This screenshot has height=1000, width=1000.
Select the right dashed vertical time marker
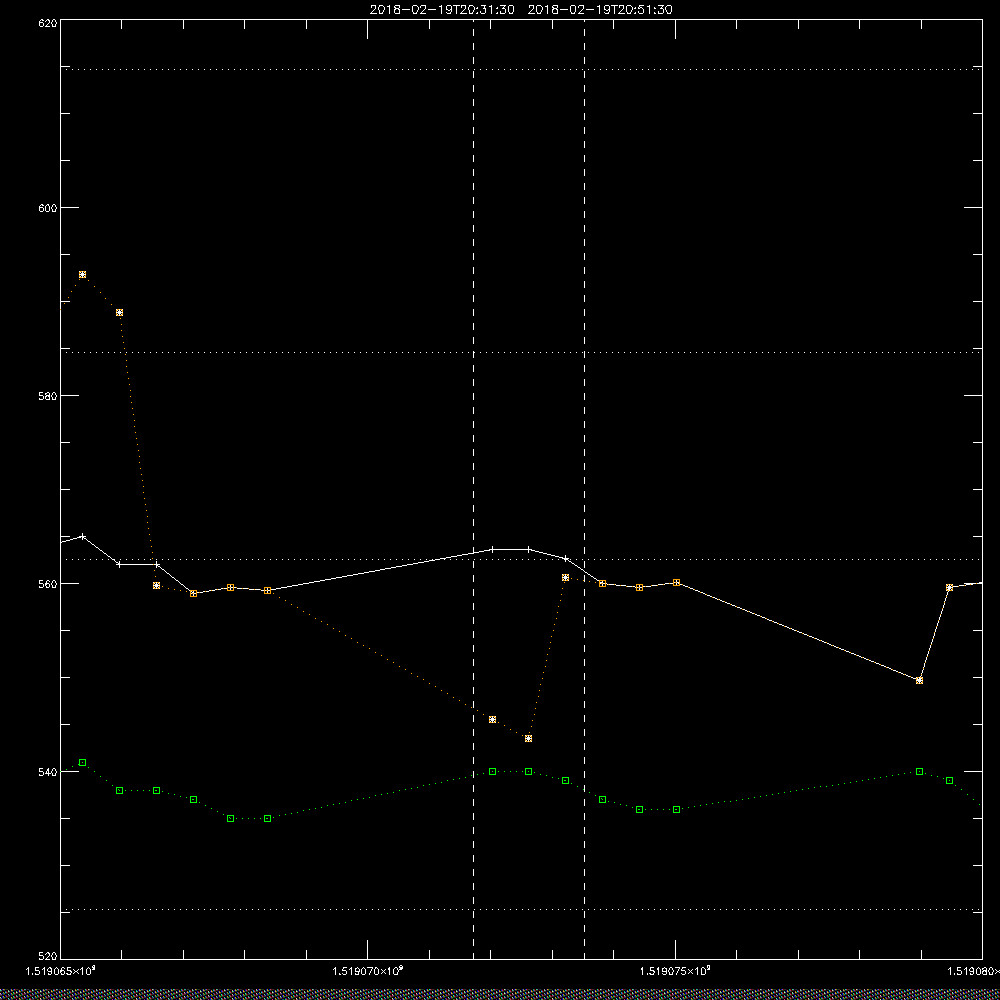(584, 488)
